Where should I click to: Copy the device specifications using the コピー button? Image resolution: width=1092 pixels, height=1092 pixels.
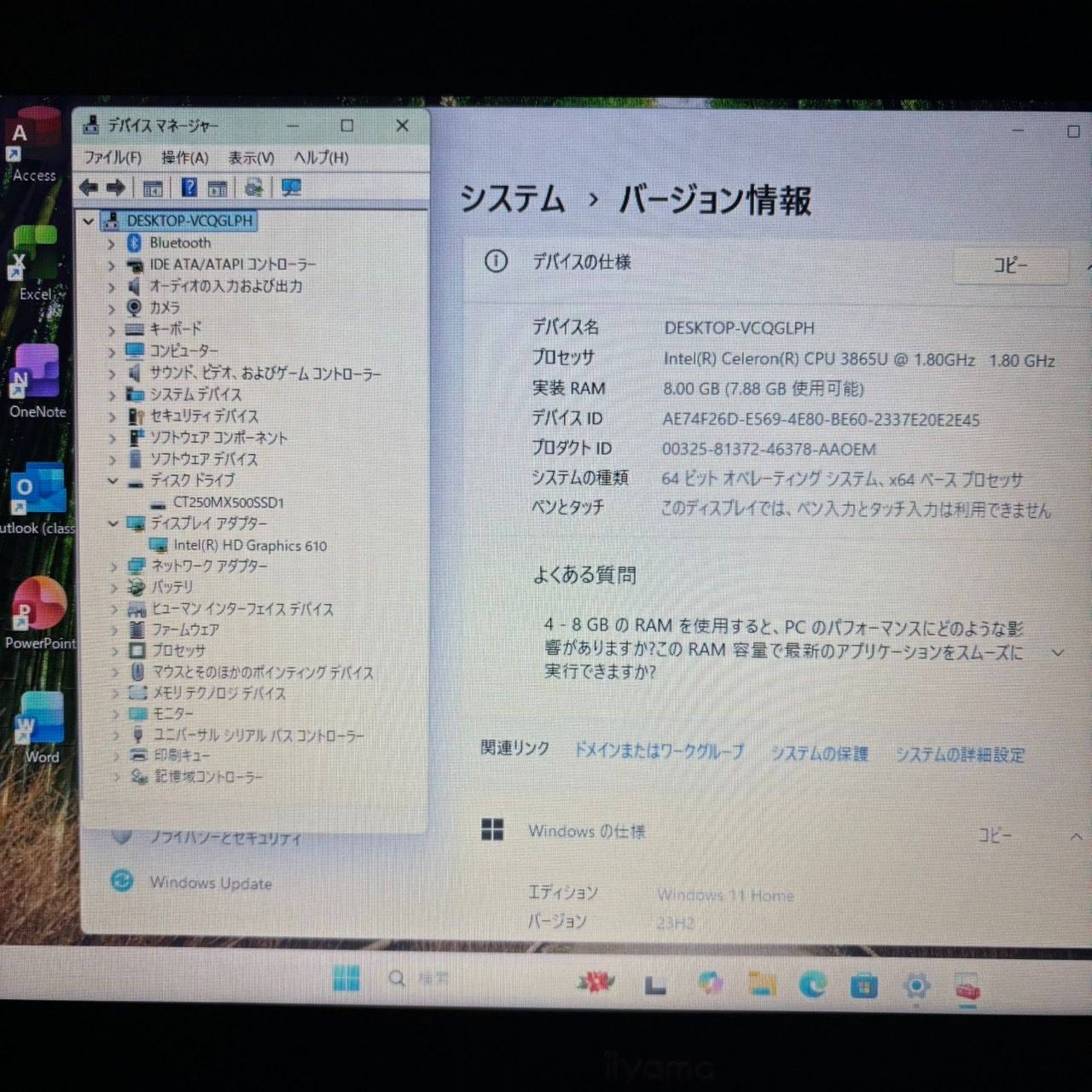(1010, 266)
